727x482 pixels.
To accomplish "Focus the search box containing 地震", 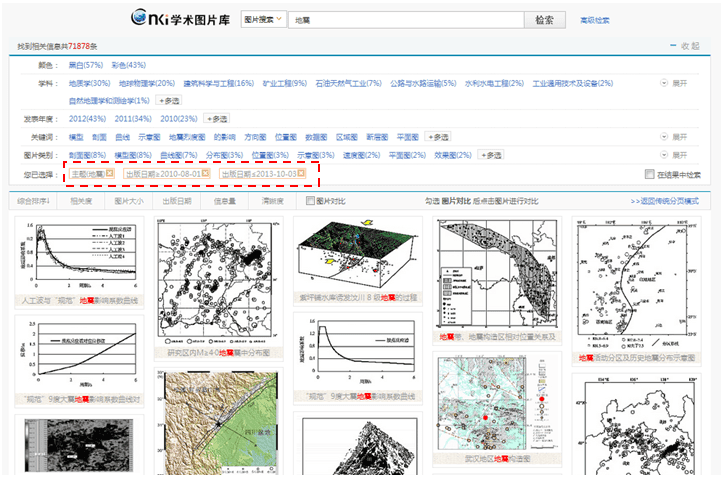I will 406,20.
